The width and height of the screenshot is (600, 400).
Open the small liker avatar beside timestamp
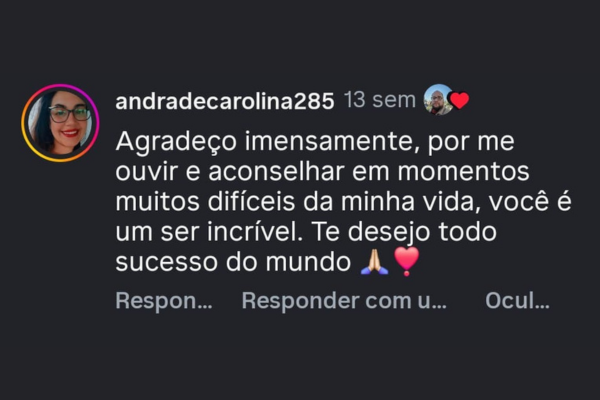click(439, 100)
